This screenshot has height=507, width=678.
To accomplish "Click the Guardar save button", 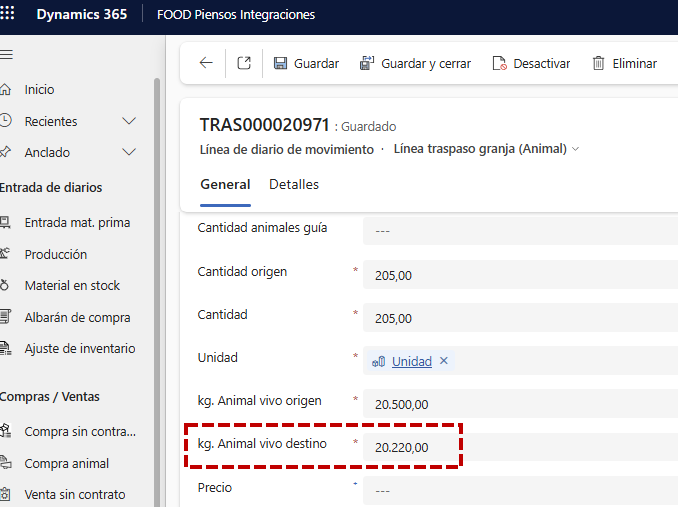I will (306, 63).
